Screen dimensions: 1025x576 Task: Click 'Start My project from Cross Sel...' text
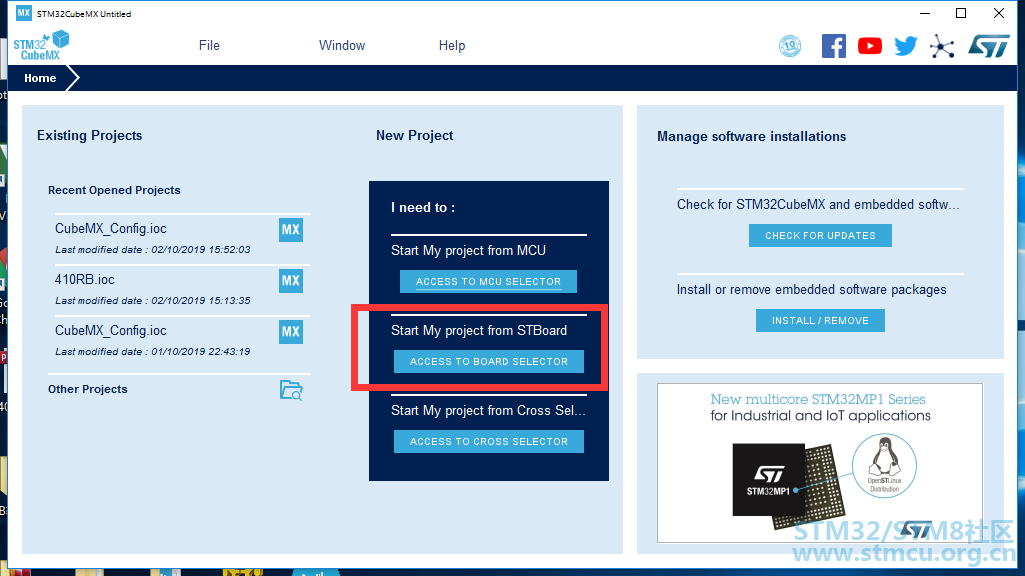488,411
